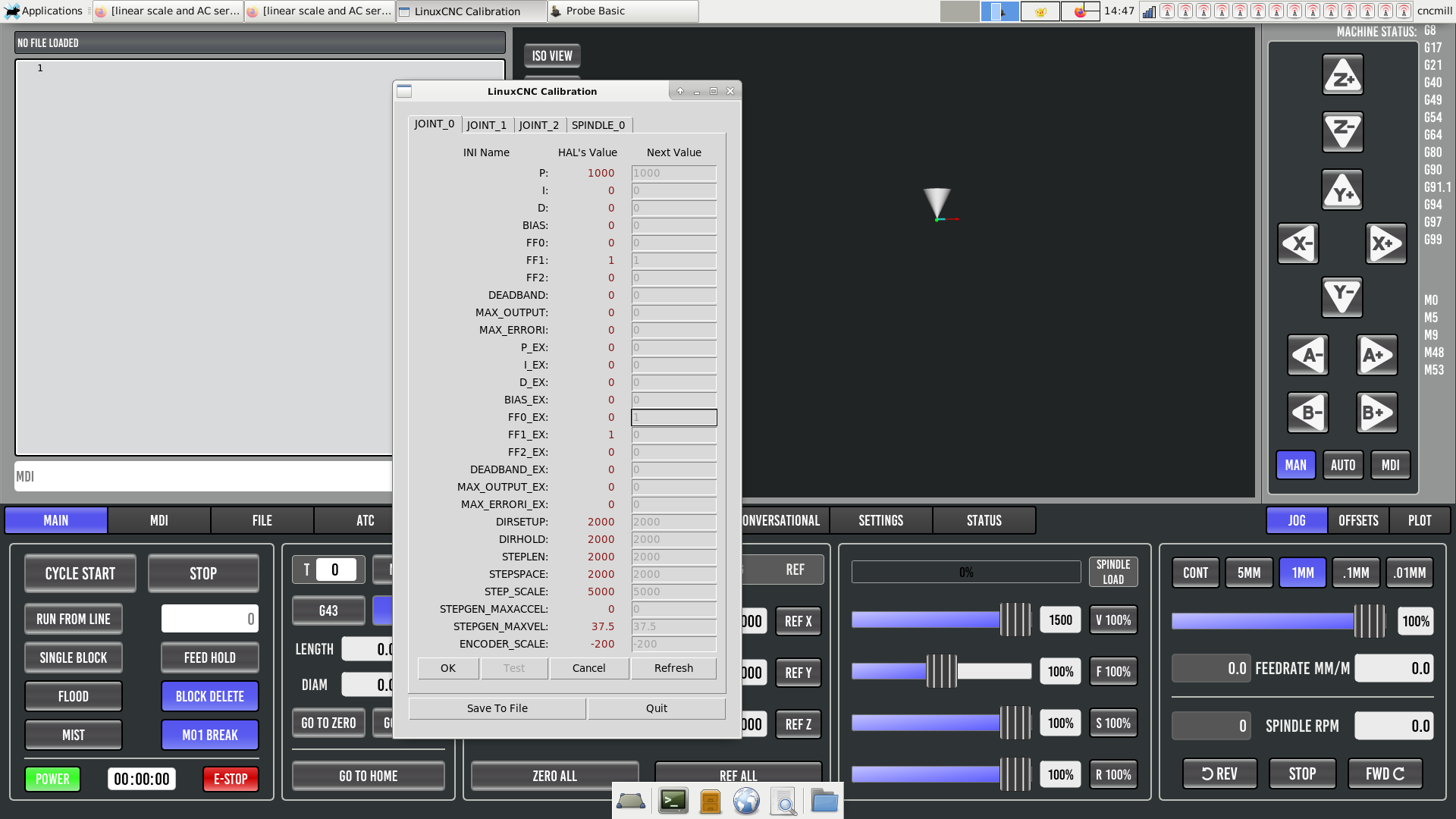Jog Z axis down with Z- button
The width and height of the screenshot is (1456, 819).
[1342, 132]
